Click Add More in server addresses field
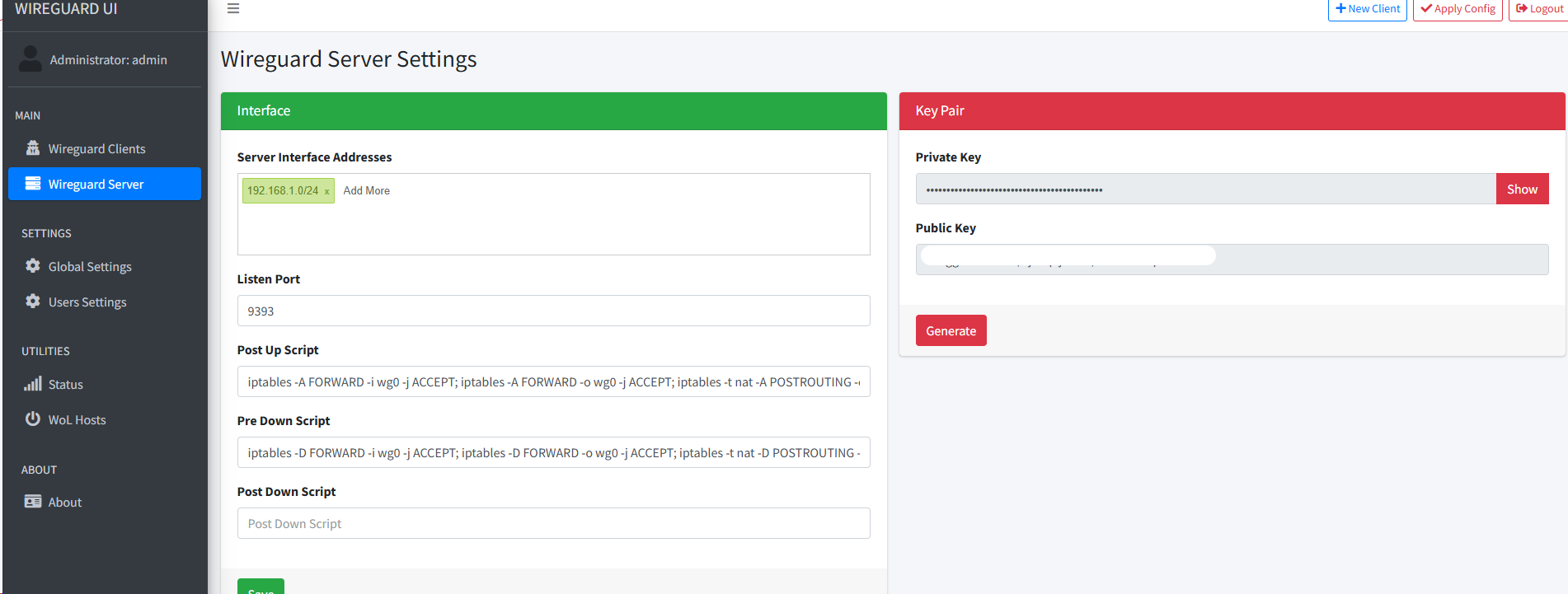The width and height of the screenshot is (1568, 594). point(367,190)
